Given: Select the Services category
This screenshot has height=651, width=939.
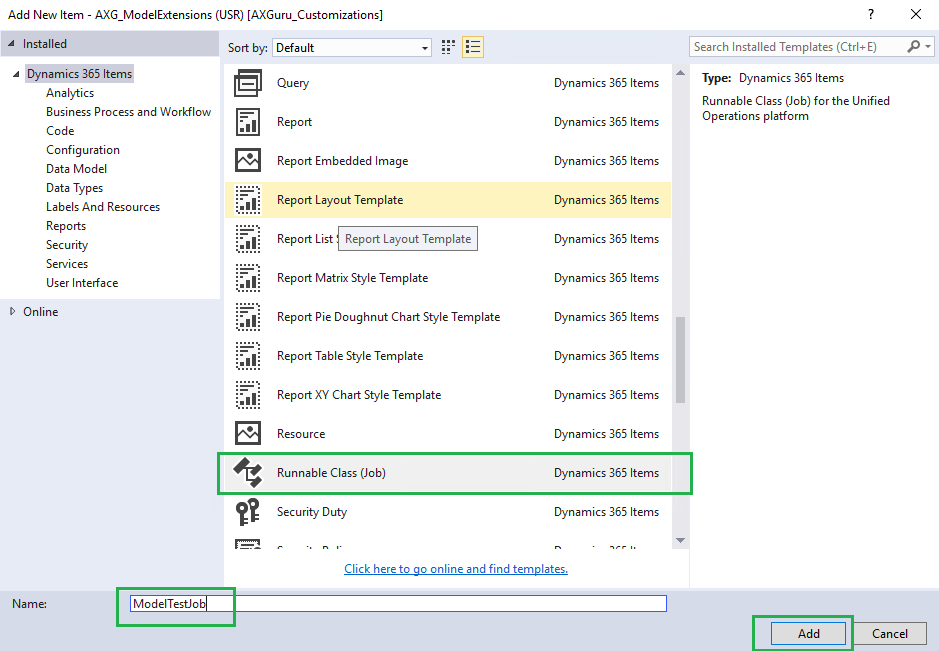Looking at the screenshot, I should click(x=66, y=264).
